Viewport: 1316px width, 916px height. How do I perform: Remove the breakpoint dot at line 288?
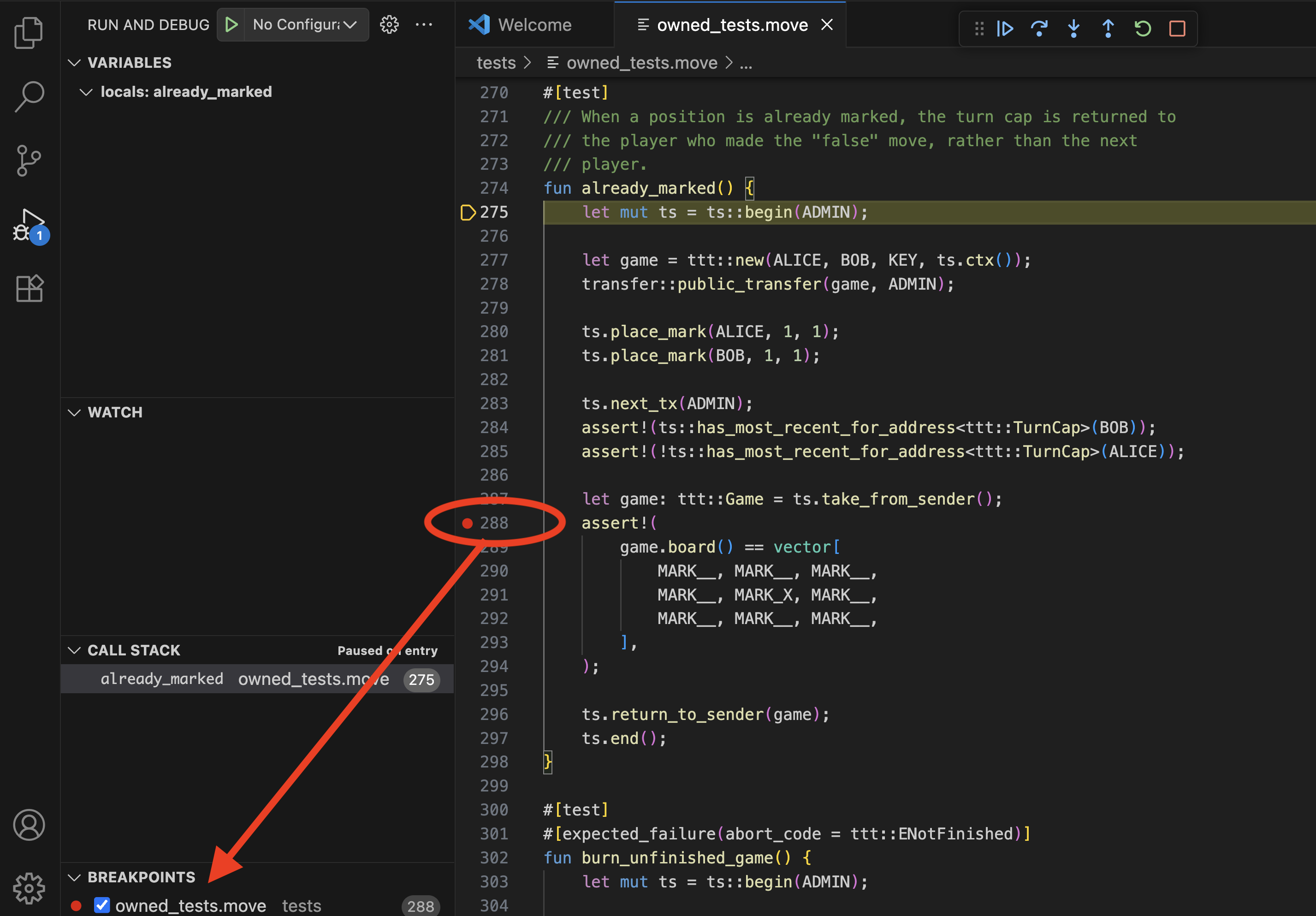[x=468, y=523]
